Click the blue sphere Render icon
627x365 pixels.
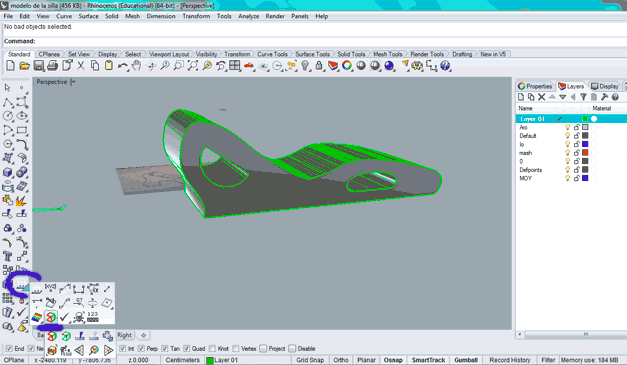click(389, 66)
